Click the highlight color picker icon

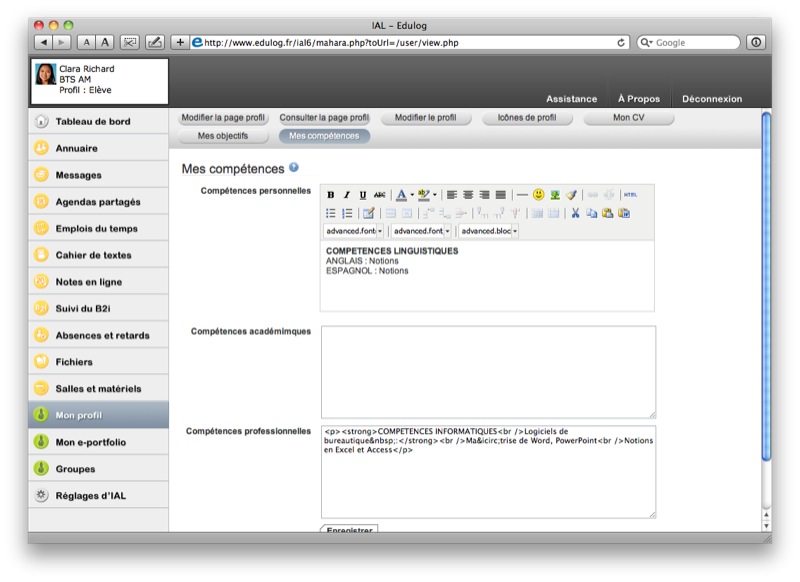click(x=424, y=195)
